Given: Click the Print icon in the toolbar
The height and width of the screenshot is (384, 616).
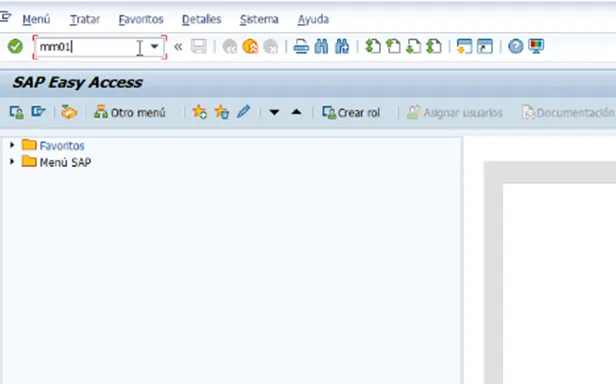Looking at the screenshot, I should [x=301, y=46].
